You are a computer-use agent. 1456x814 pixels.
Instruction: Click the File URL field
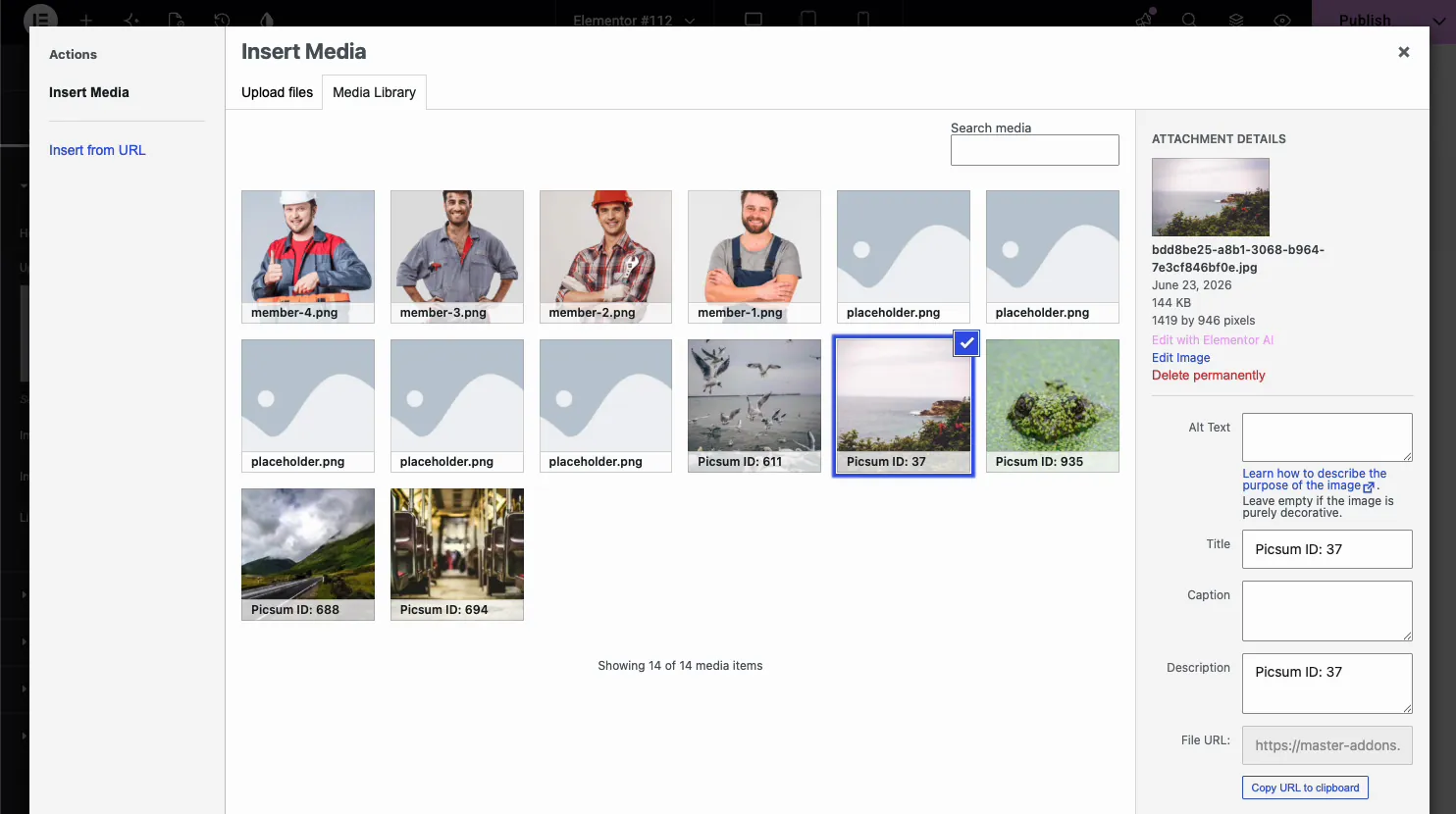point(1327,745)
